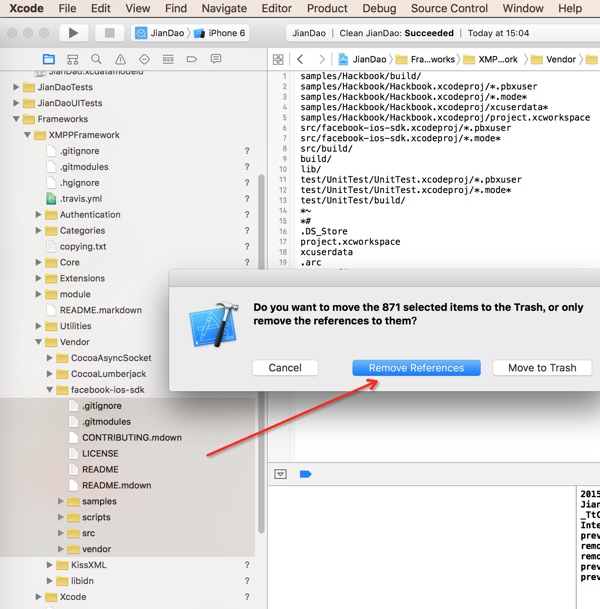Click the navigator vertical scrollbar
600x609 pixels.
(261, 353)
